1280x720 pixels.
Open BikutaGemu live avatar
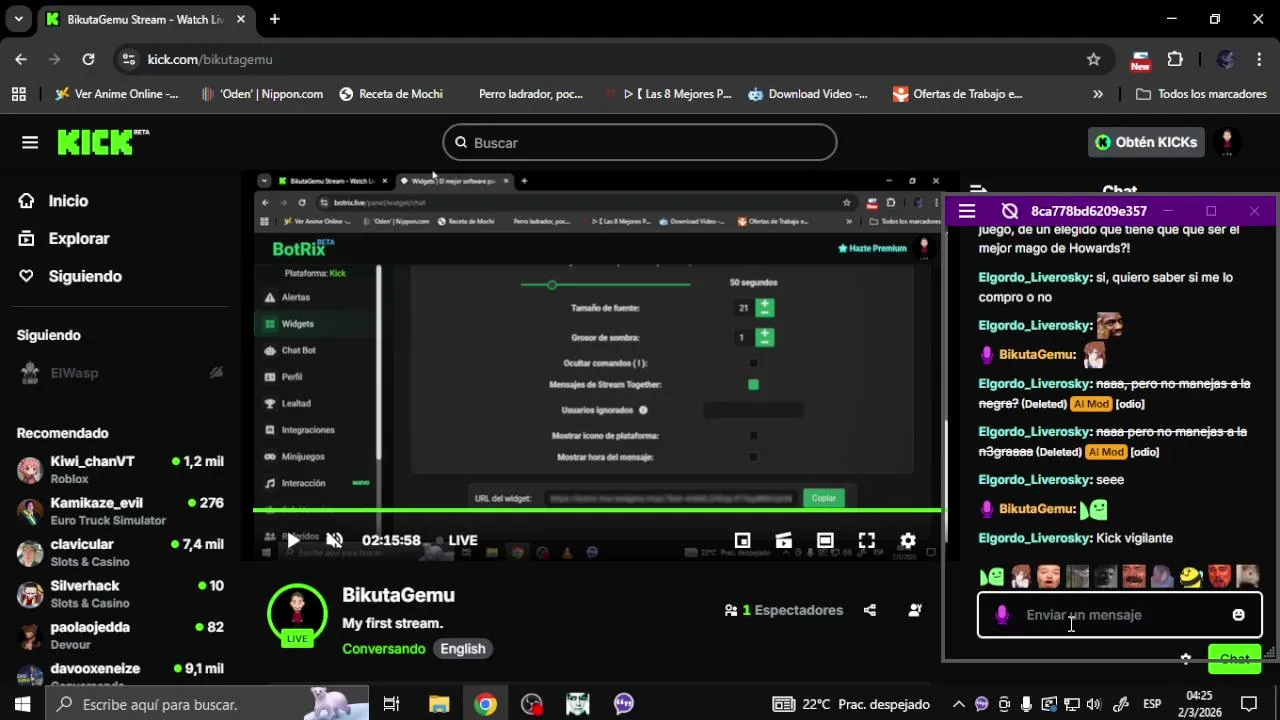click(x=297, y=612)
